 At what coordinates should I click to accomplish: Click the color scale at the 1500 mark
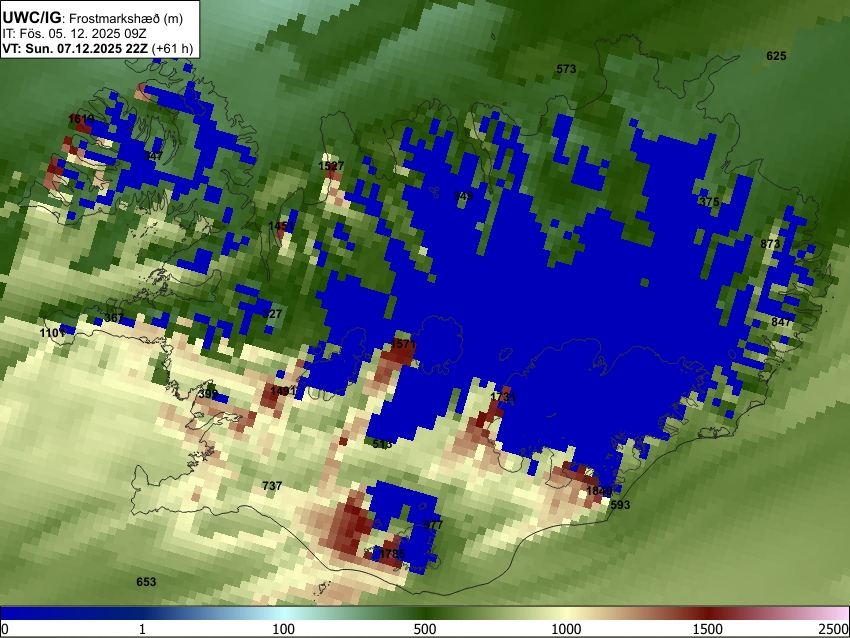pos(708,629)
